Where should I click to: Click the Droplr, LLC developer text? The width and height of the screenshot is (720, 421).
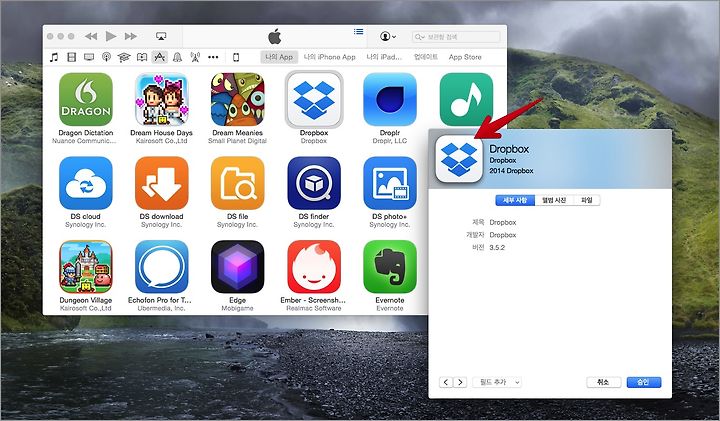(x=390, y=141)
